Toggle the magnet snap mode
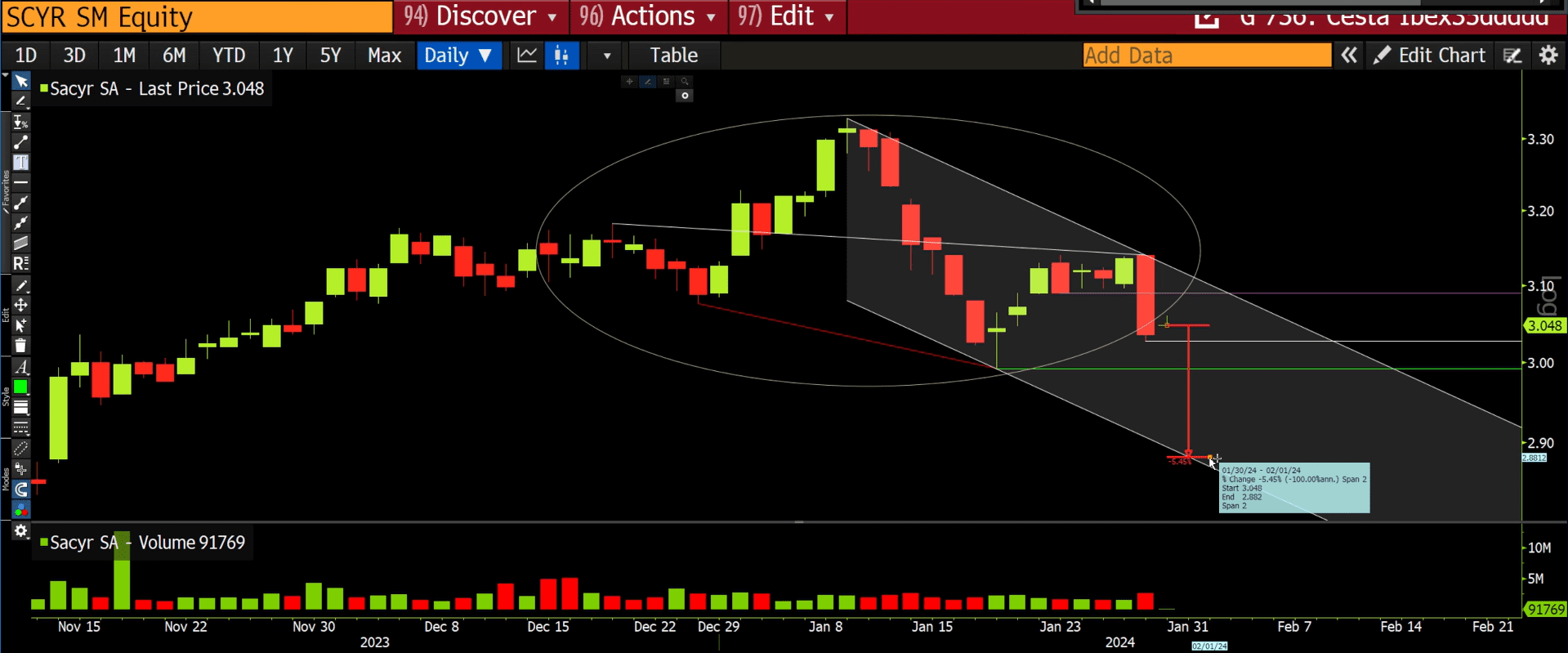This screenshot has height=653, width=1568. pos(21,490)
